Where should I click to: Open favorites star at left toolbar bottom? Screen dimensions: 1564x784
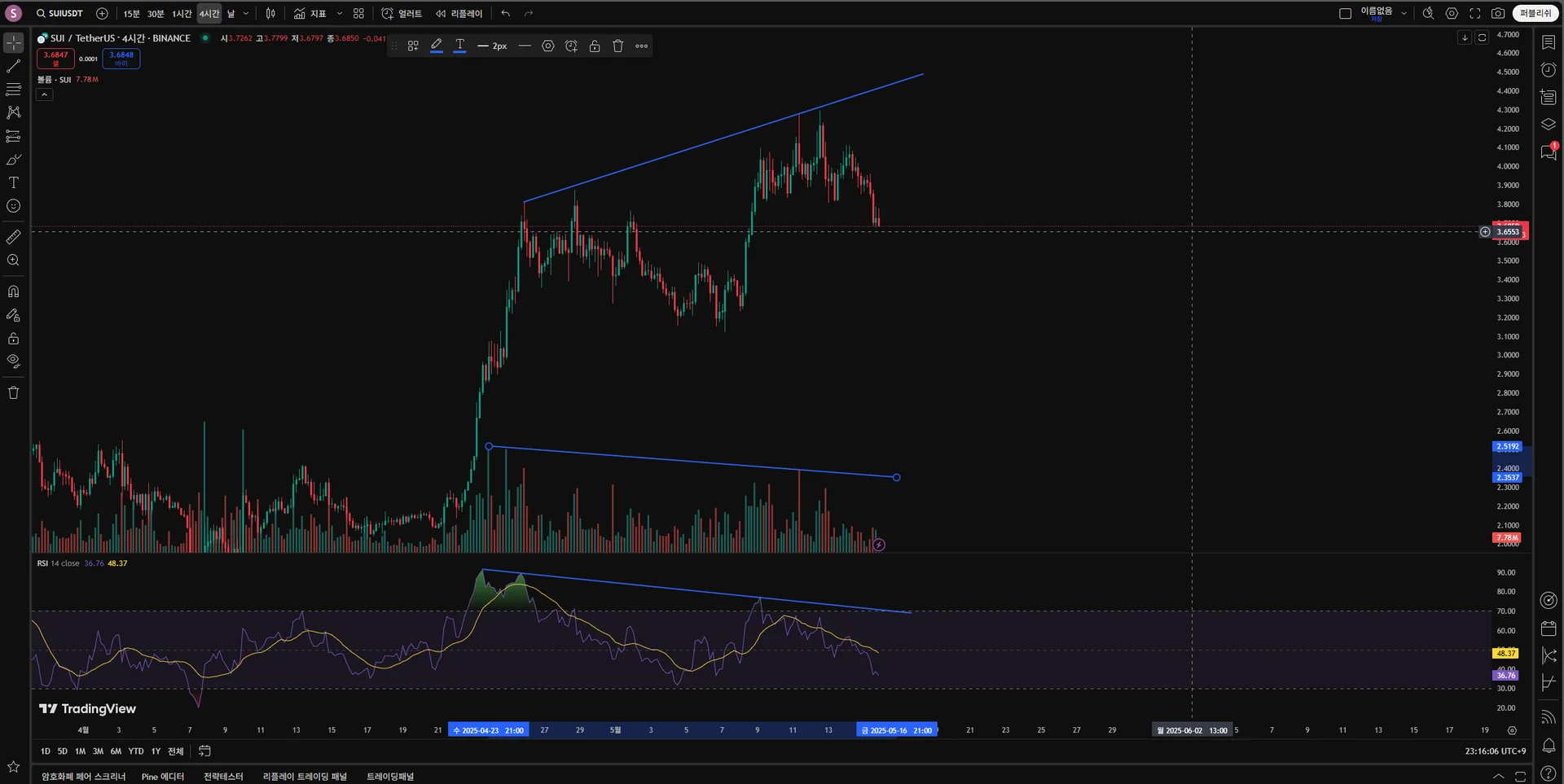click(14, 767)
